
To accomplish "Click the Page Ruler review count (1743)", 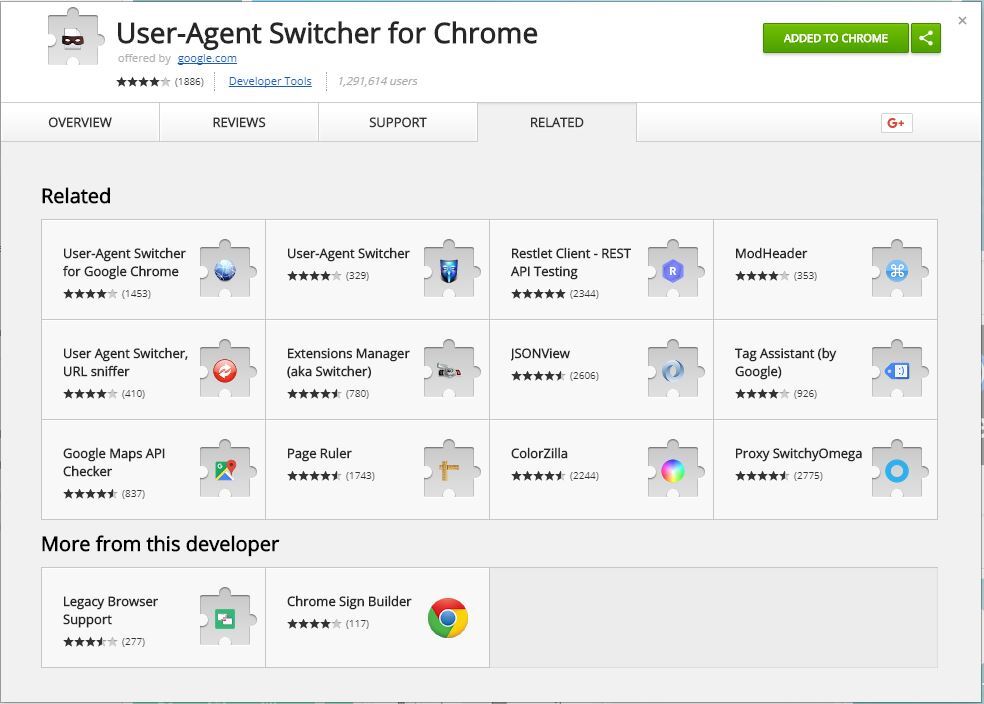I will [x=360, y=476].
